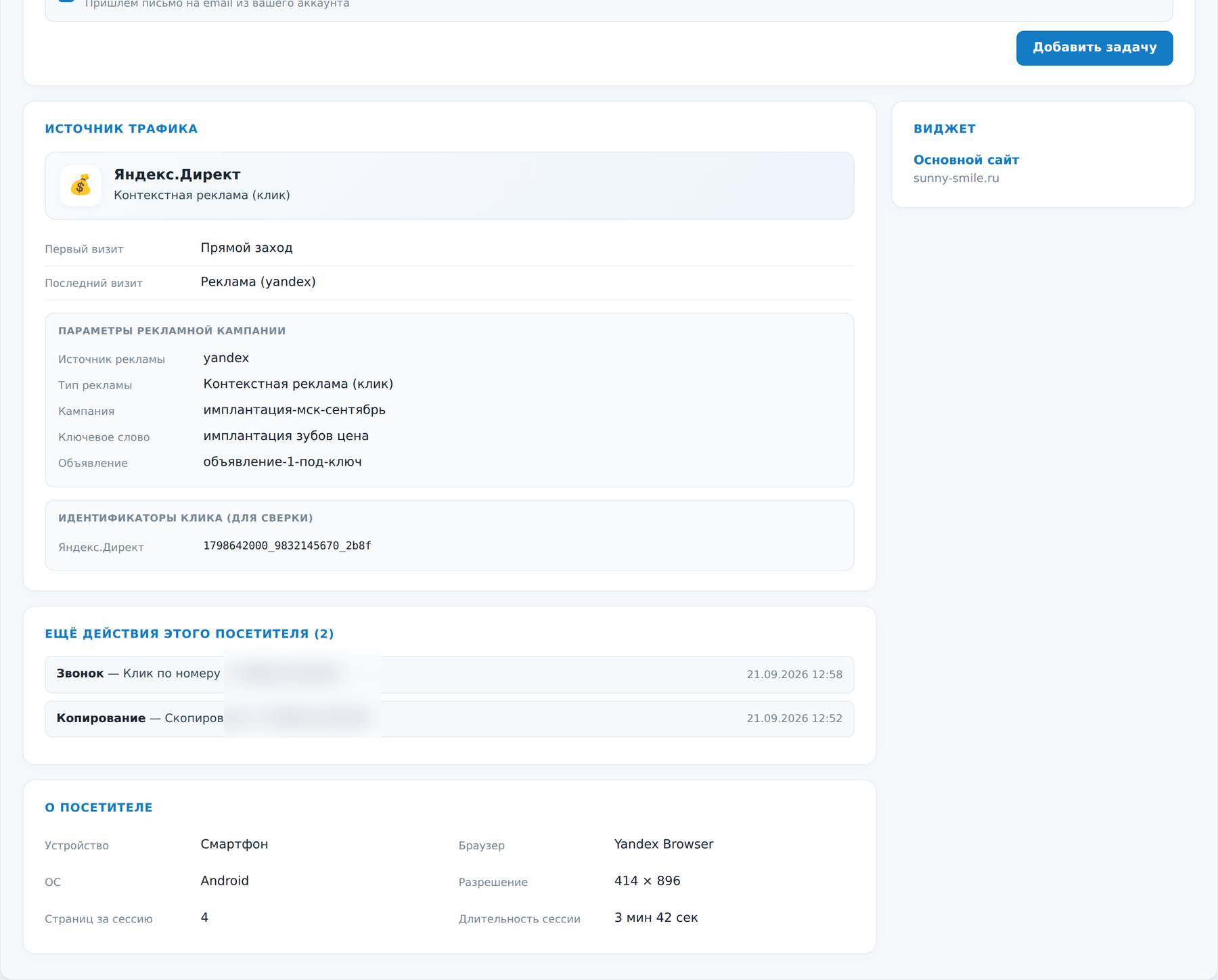Click the Смартфон device value
This screenshot has width=1218, height=980.
coord(234,844)
